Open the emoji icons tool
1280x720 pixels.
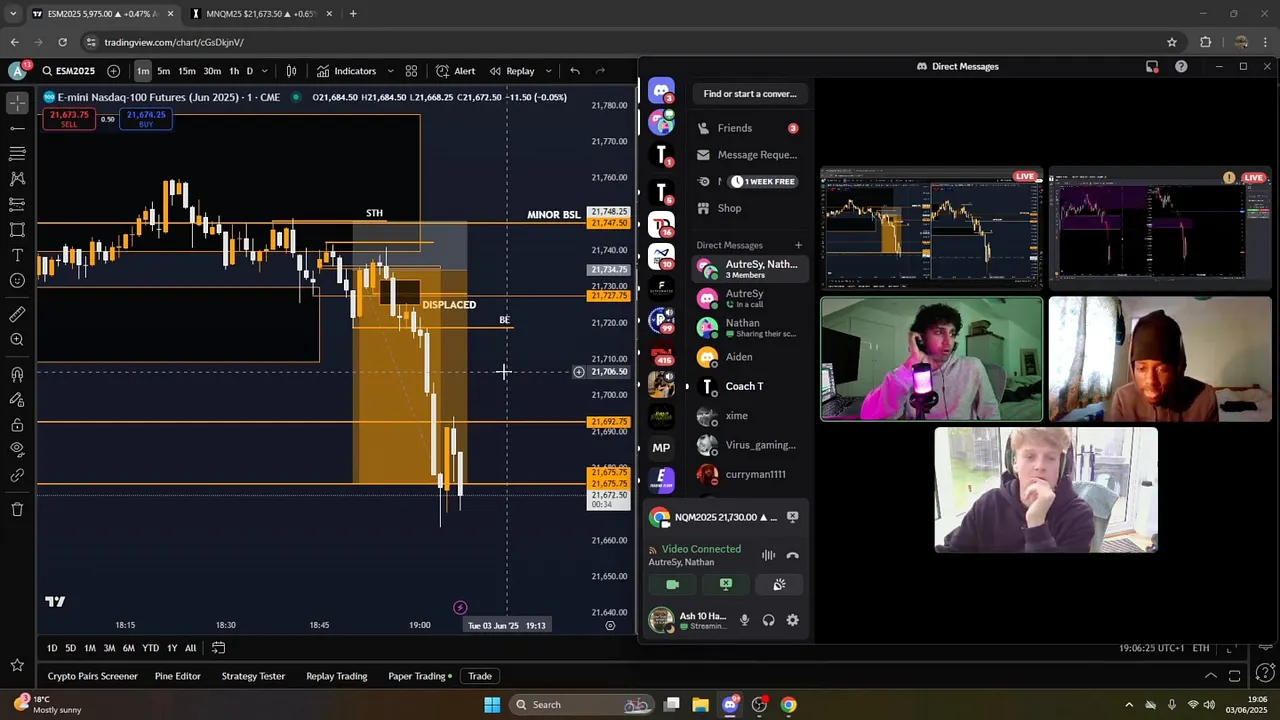pos(17,281)
